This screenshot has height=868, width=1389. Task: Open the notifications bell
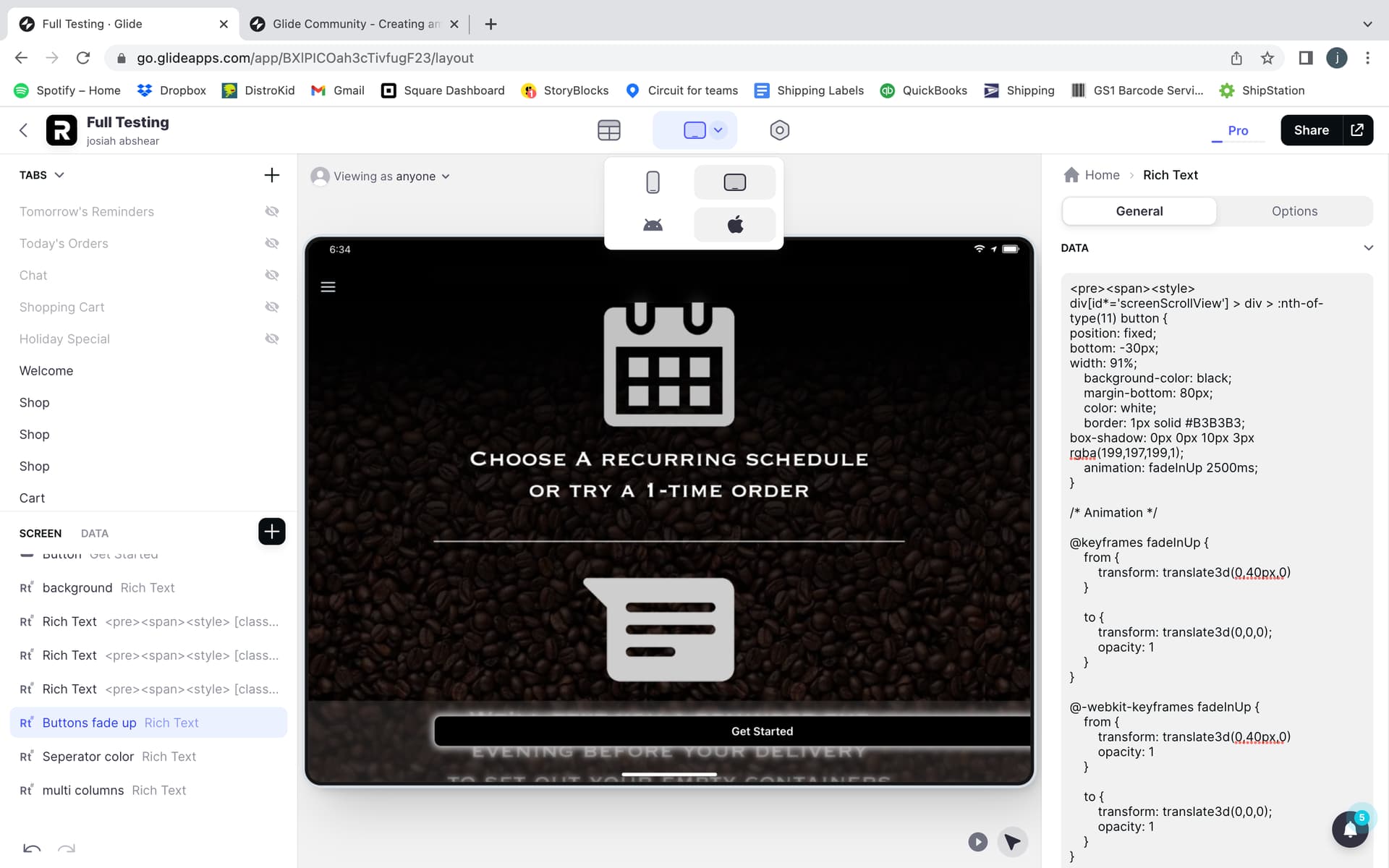pyautogui.click(x=1349, y=829)
